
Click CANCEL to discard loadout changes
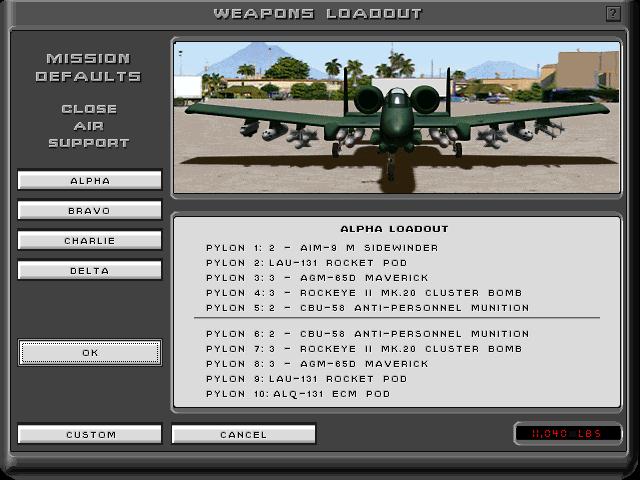tap(243, 434)
